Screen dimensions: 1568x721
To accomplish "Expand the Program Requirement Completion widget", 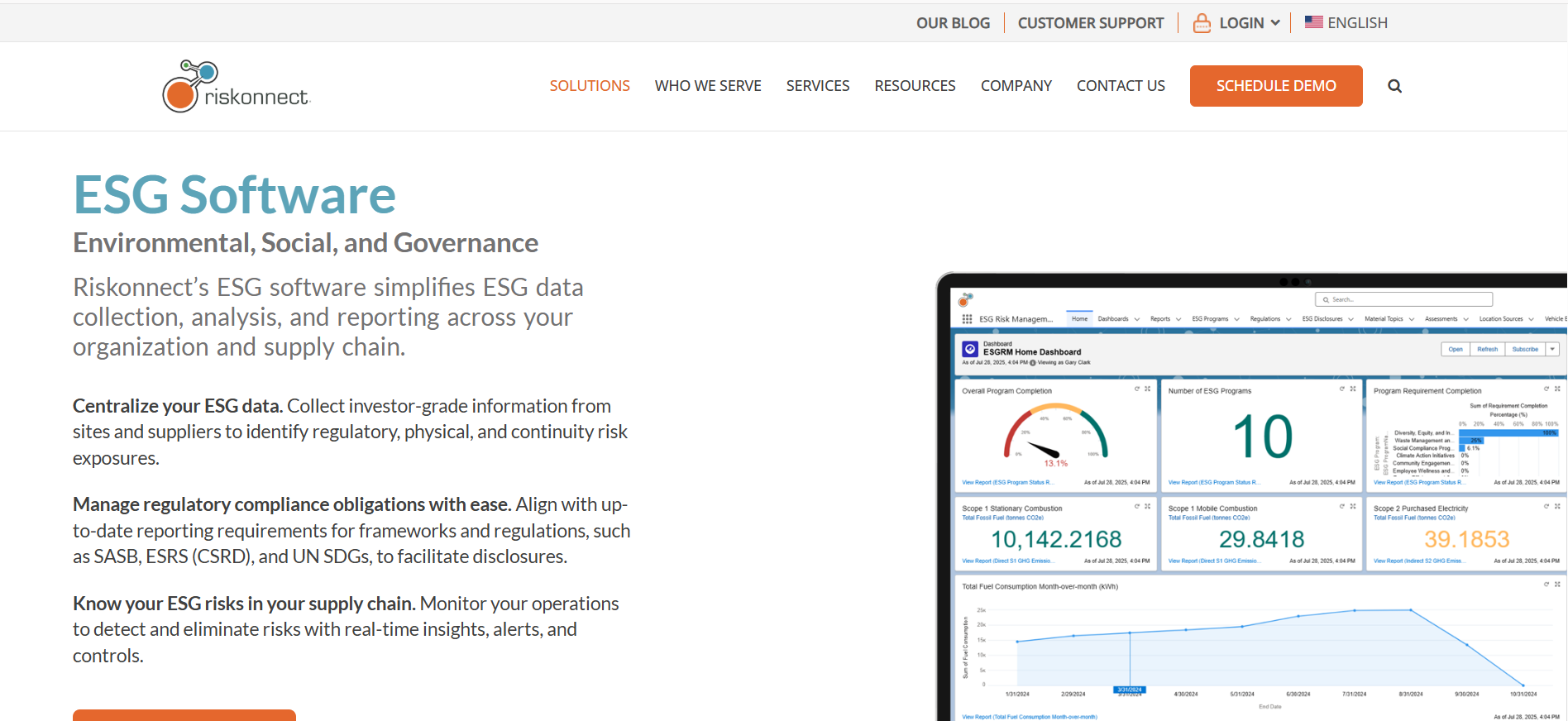I will click(x=1557, y=389).
